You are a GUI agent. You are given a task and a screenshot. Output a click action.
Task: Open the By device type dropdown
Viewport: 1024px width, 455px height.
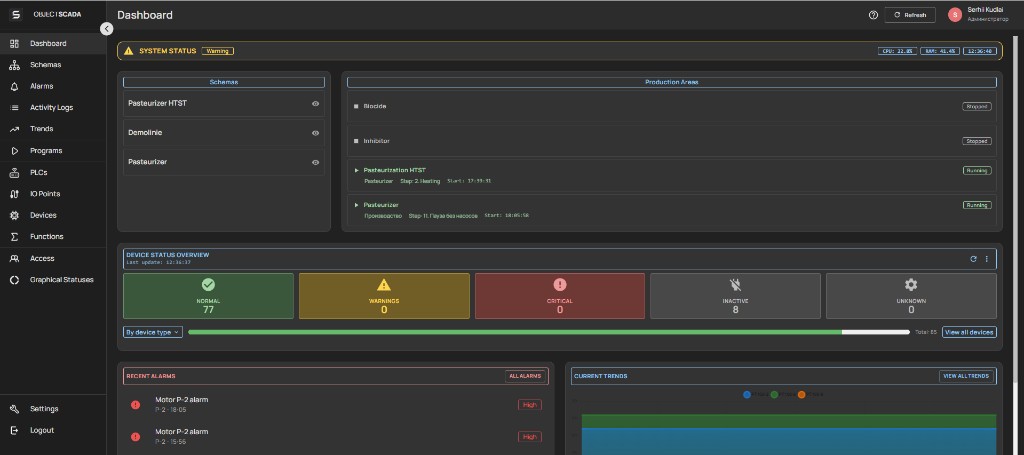[153, 332]
